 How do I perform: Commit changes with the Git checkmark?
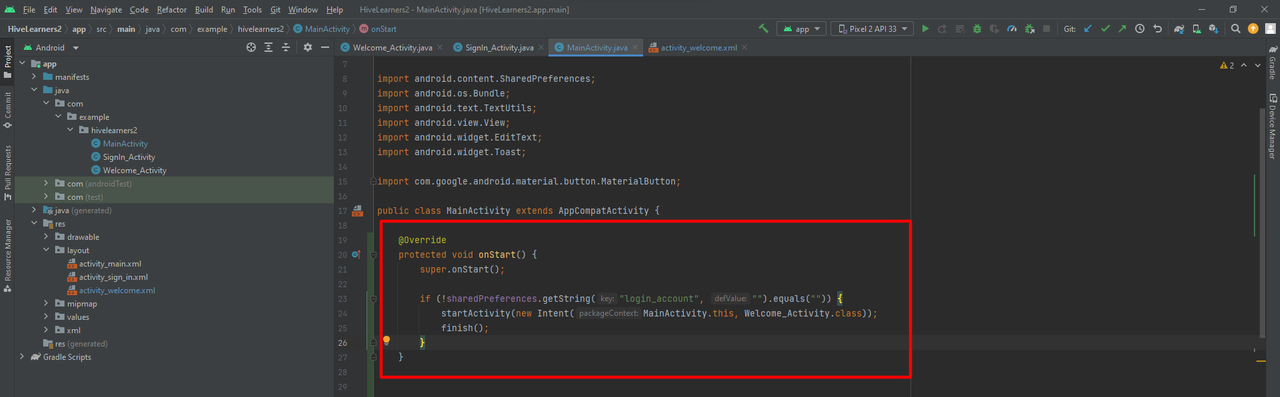click(1105, 29)
